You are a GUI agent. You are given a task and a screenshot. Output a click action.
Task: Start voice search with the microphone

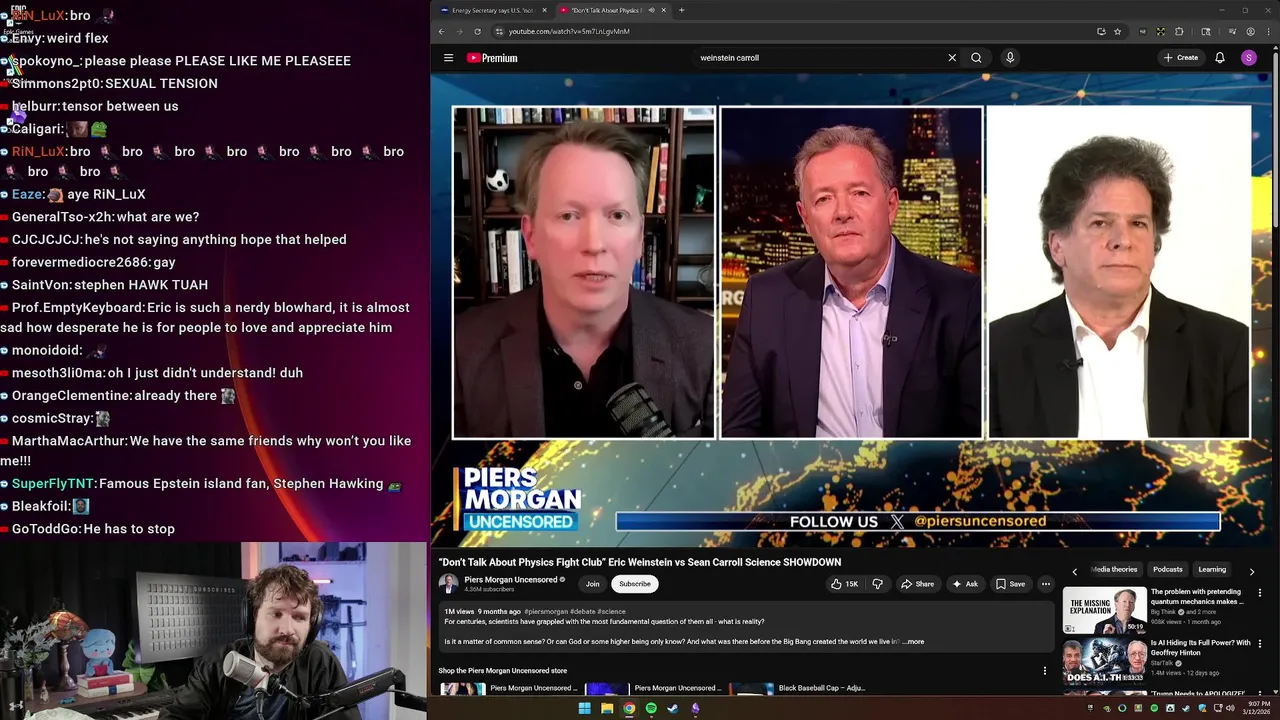[1010, 58]
